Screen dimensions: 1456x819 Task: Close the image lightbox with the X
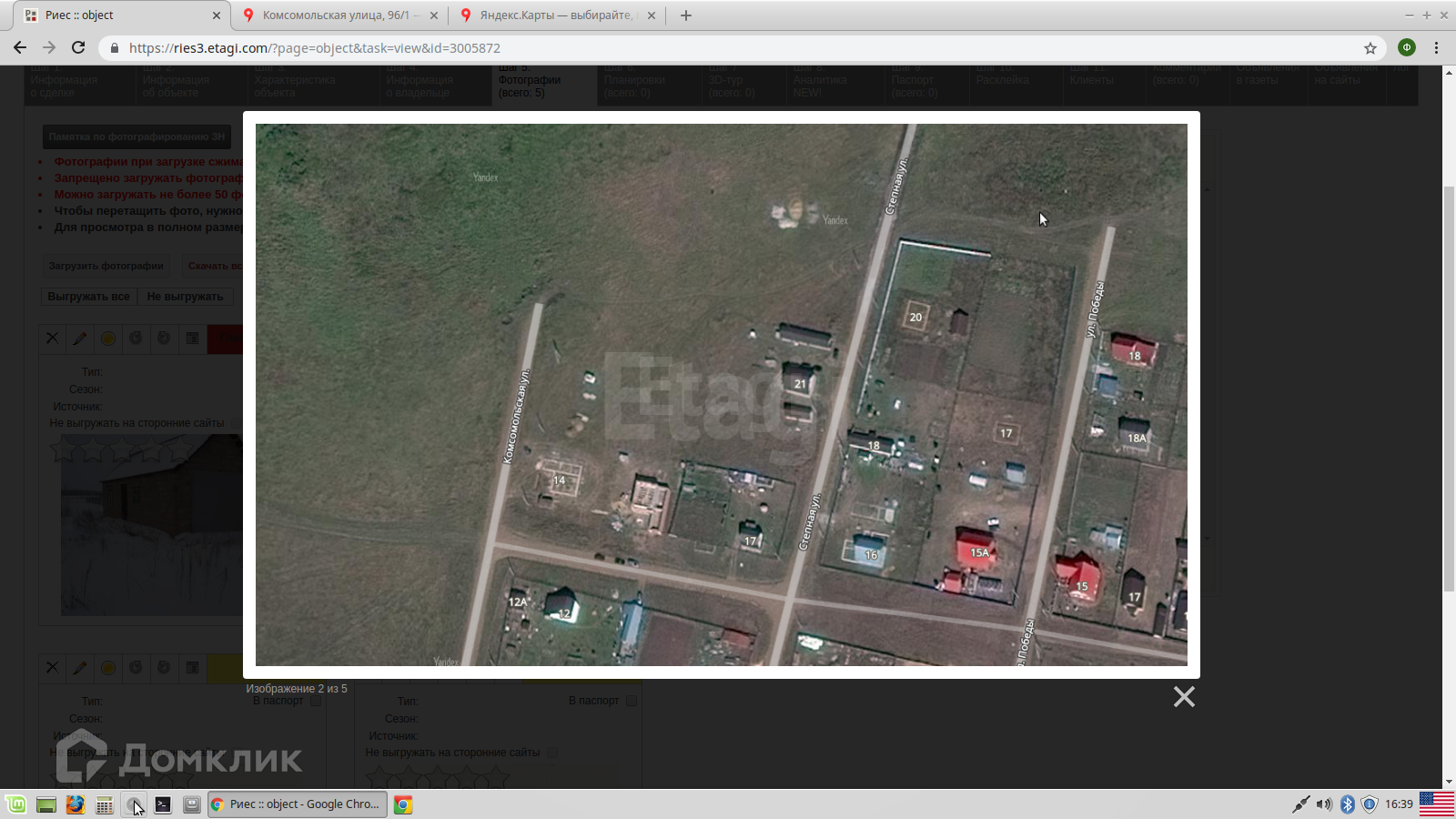click(x=1184, y=697)
